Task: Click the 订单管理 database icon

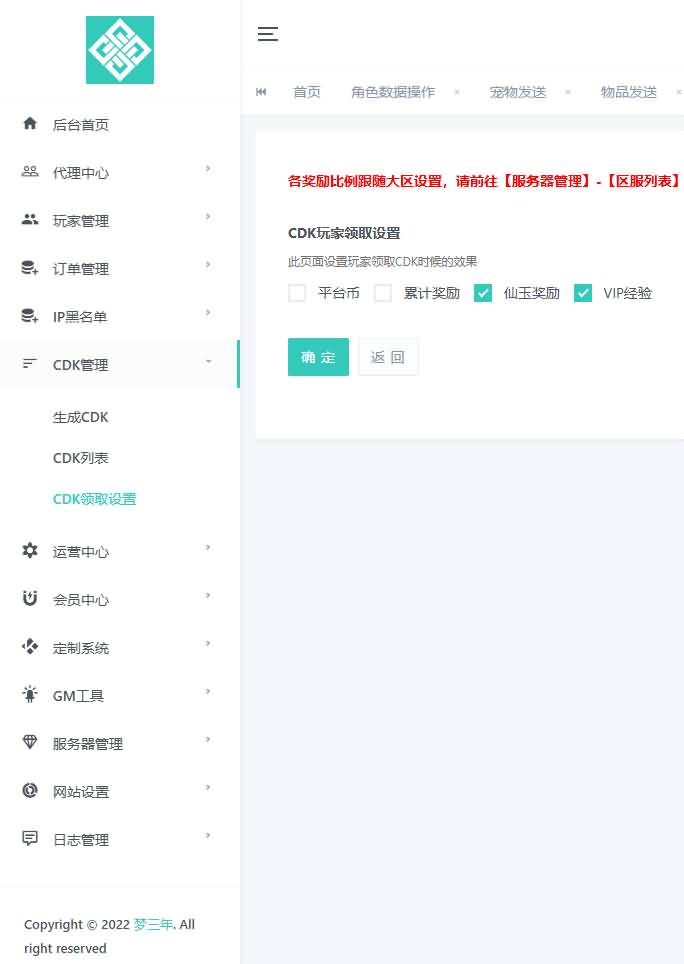Action: (29, 267)
